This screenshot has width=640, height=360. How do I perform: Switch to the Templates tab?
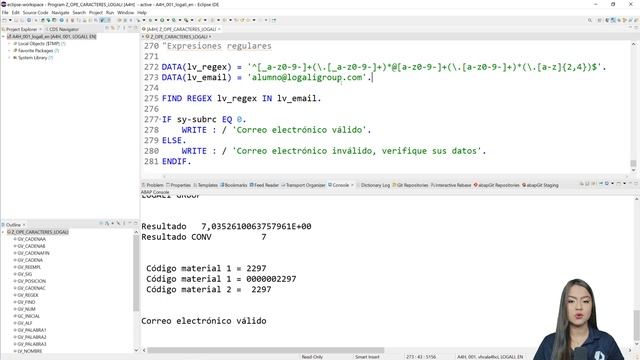(x=206, y=185)
